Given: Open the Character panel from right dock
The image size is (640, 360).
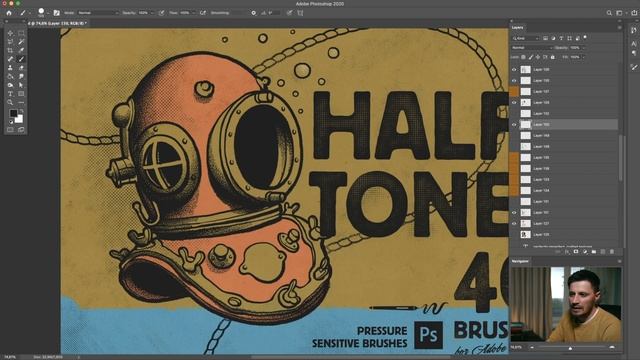Looking at the screenshot, I should (x=633, y=43).
